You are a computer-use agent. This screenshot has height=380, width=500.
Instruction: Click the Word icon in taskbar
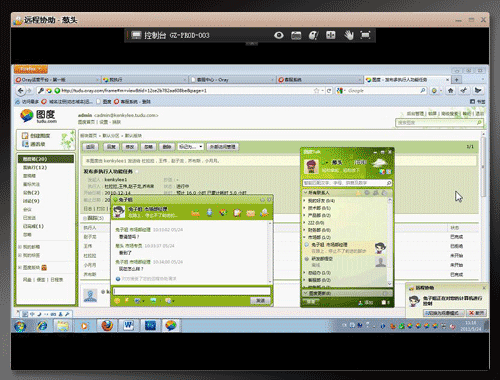click(128, 325)
